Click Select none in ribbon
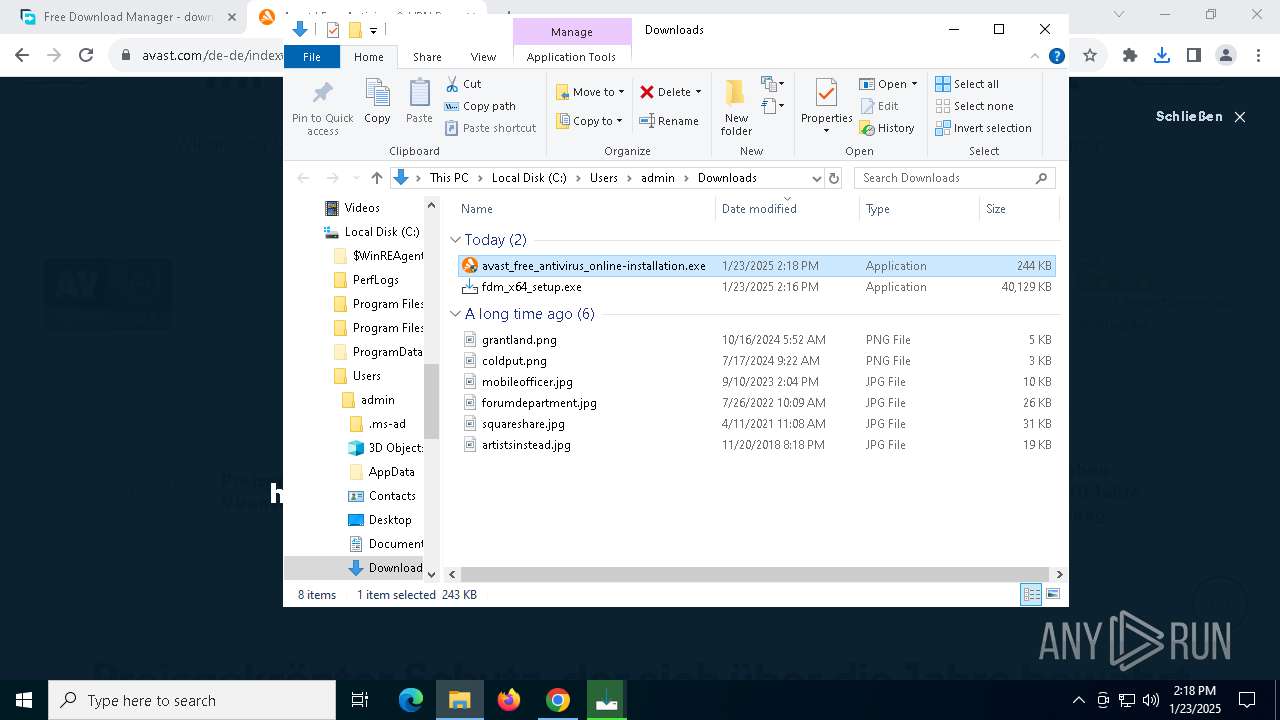1280x720 pixels. (974, 106)
